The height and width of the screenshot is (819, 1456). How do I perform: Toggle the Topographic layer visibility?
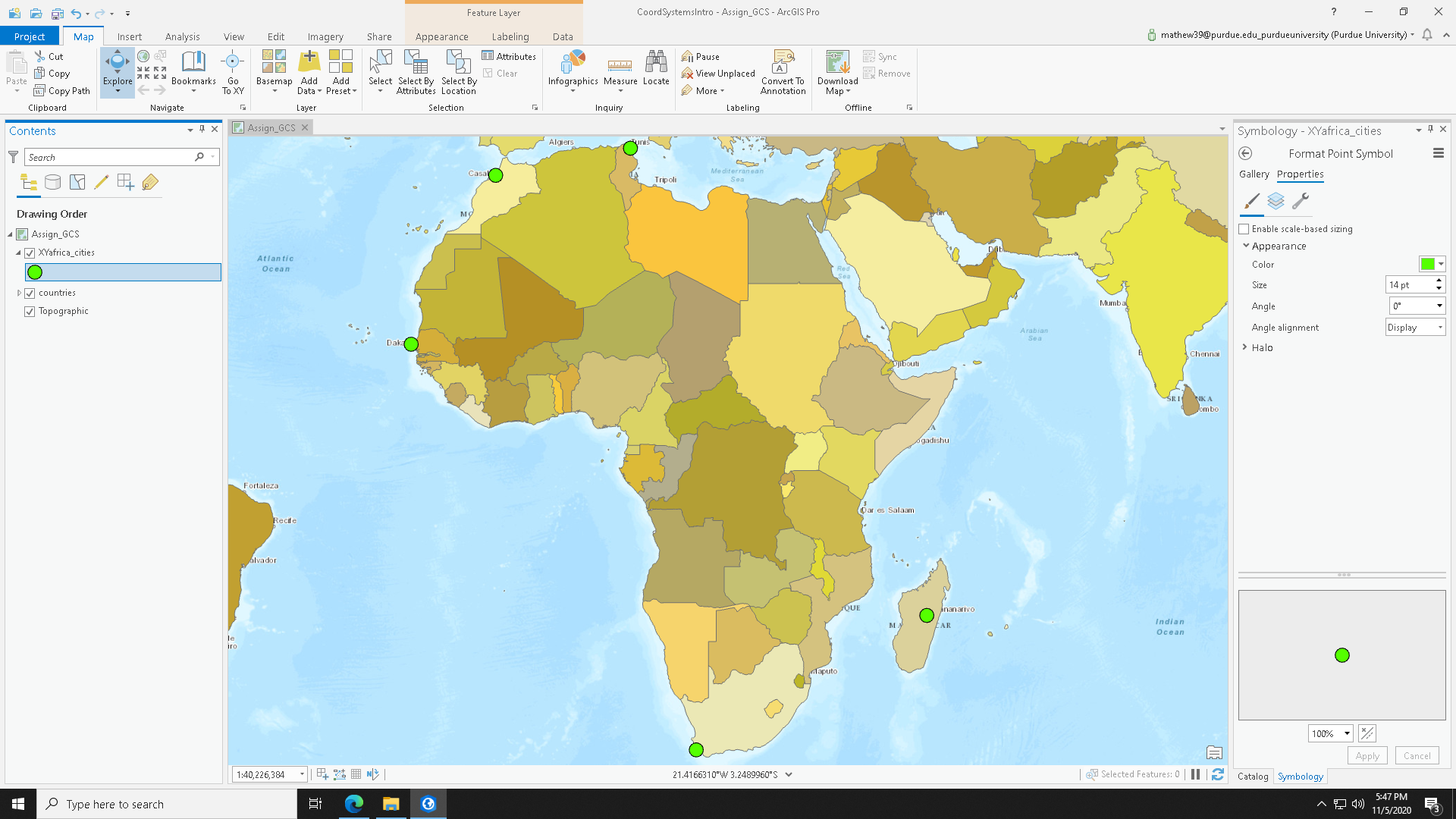click(x=30, y=311)
